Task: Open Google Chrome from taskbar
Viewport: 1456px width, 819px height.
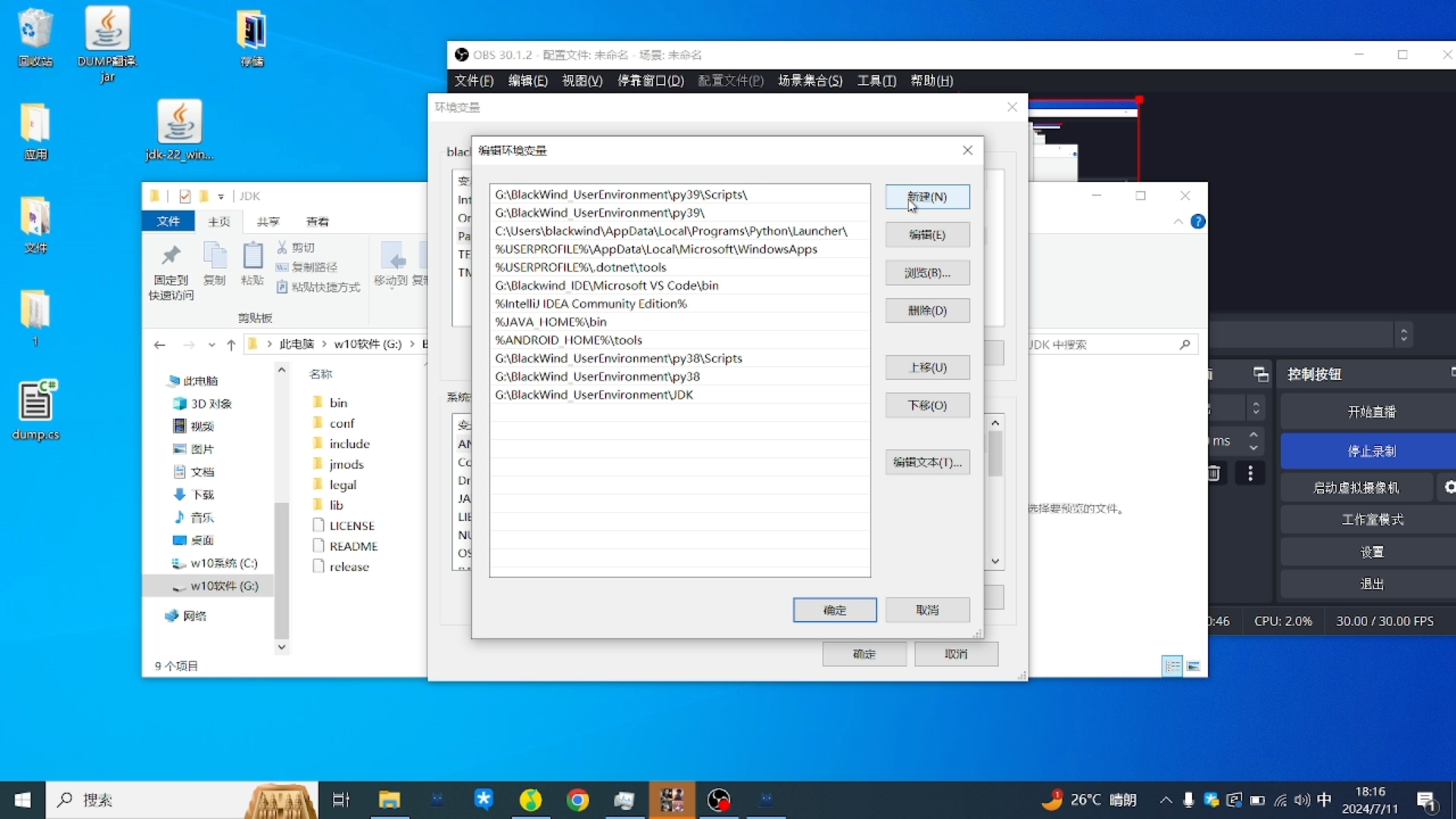Action: (x=578, y=799)
